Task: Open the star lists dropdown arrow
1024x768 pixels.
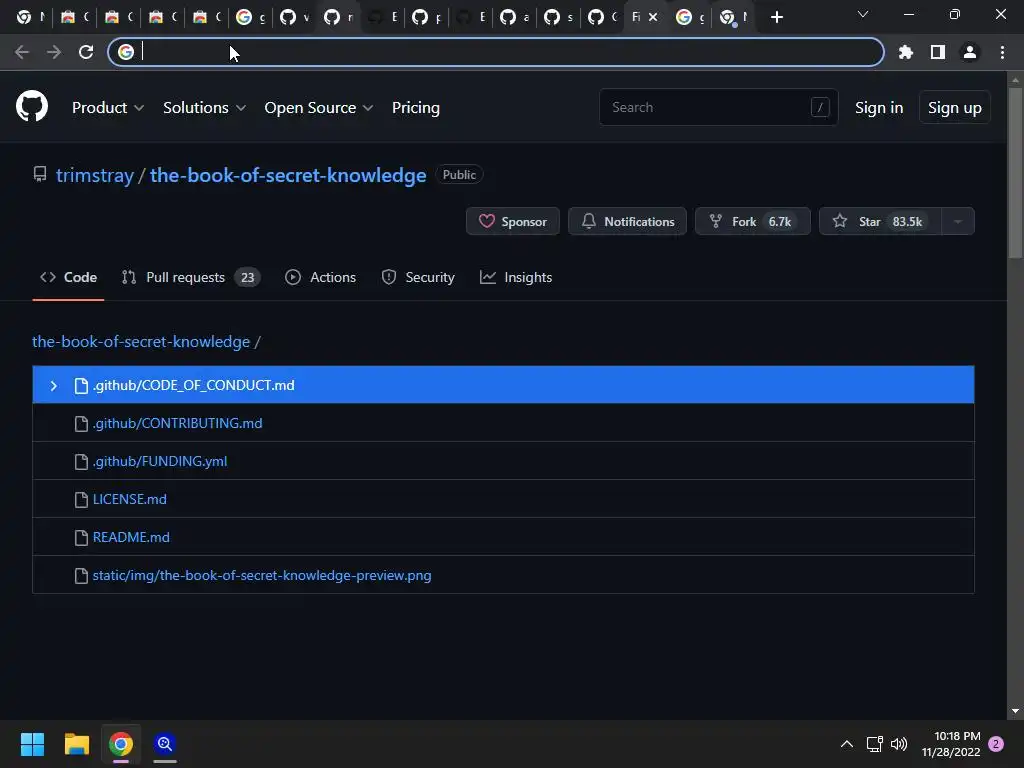Action: coord(958,221)
